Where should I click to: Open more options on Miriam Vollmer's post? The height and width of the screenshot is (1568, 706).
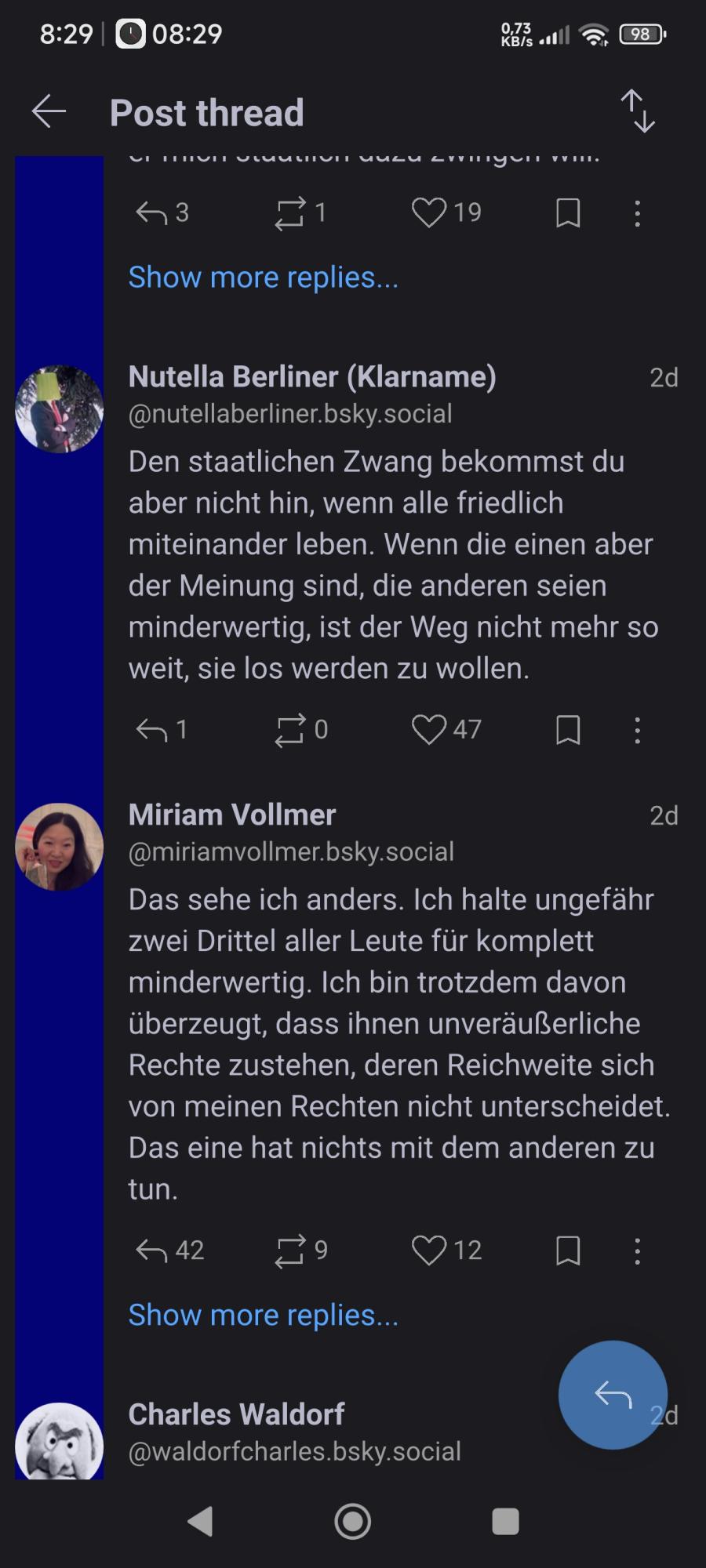[x=637, y=1250]
